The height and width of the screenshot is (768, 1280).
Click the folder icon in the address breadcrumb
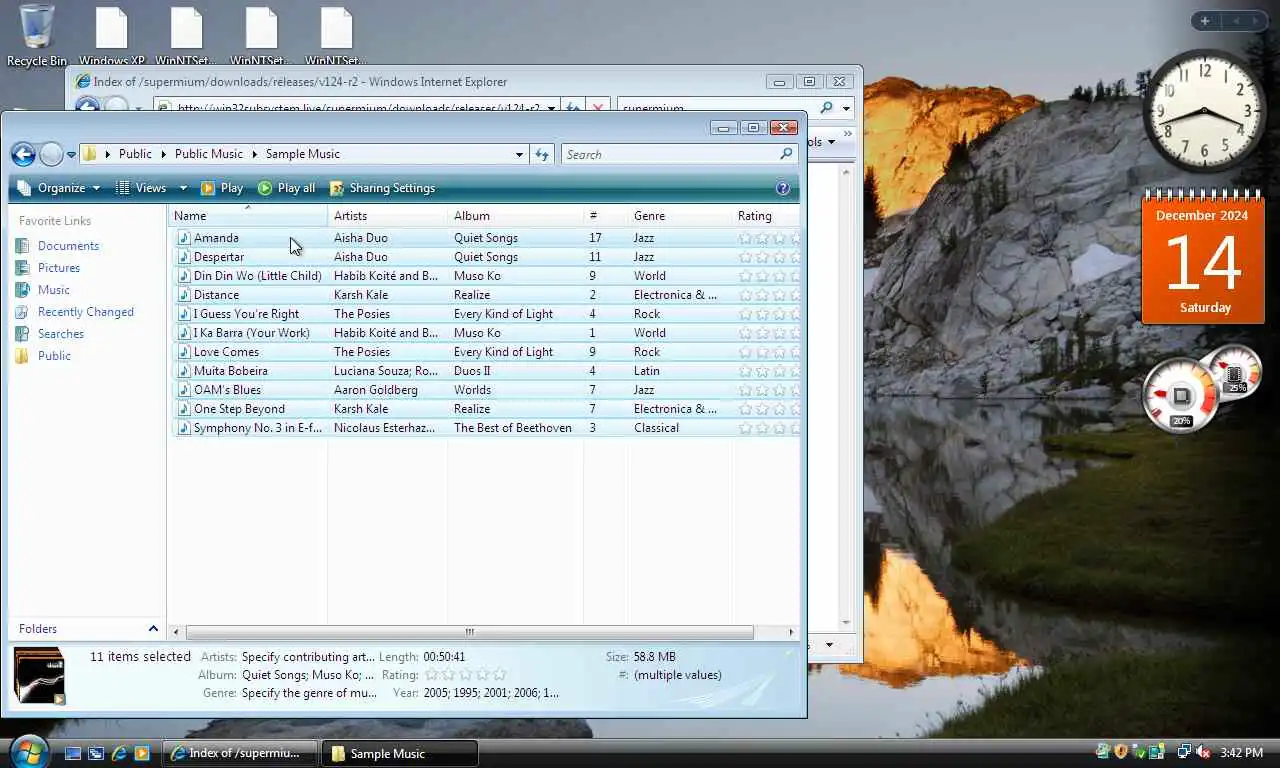coord(90,154)
